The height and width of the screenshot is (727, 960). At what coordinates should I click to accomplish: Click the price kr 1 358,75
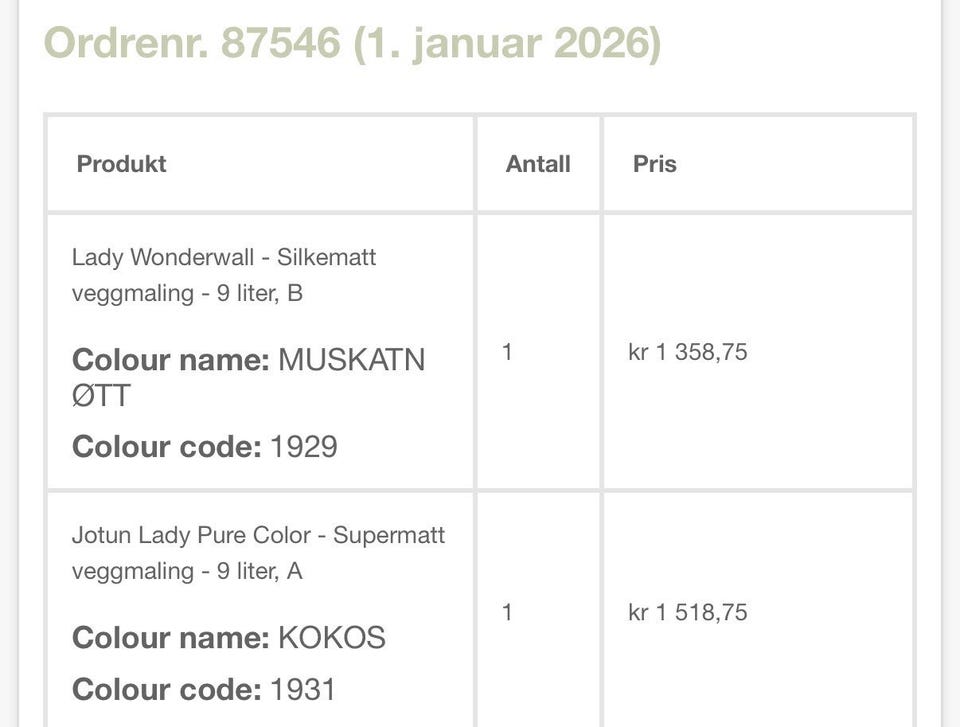tap(687, 352)
